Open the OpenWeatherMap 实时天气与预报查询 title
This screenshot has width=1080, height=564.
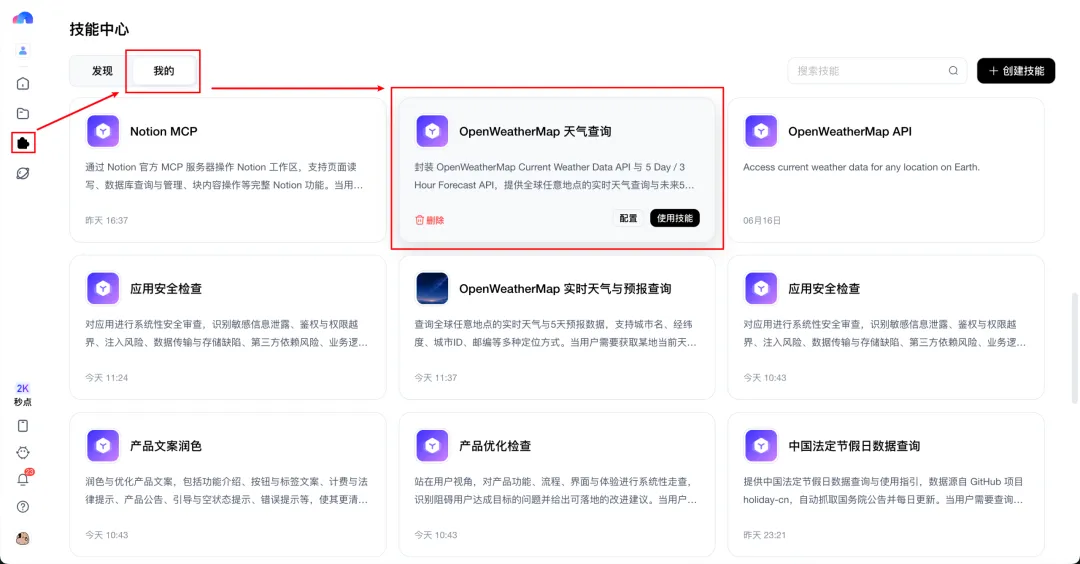tap(565, 289)
